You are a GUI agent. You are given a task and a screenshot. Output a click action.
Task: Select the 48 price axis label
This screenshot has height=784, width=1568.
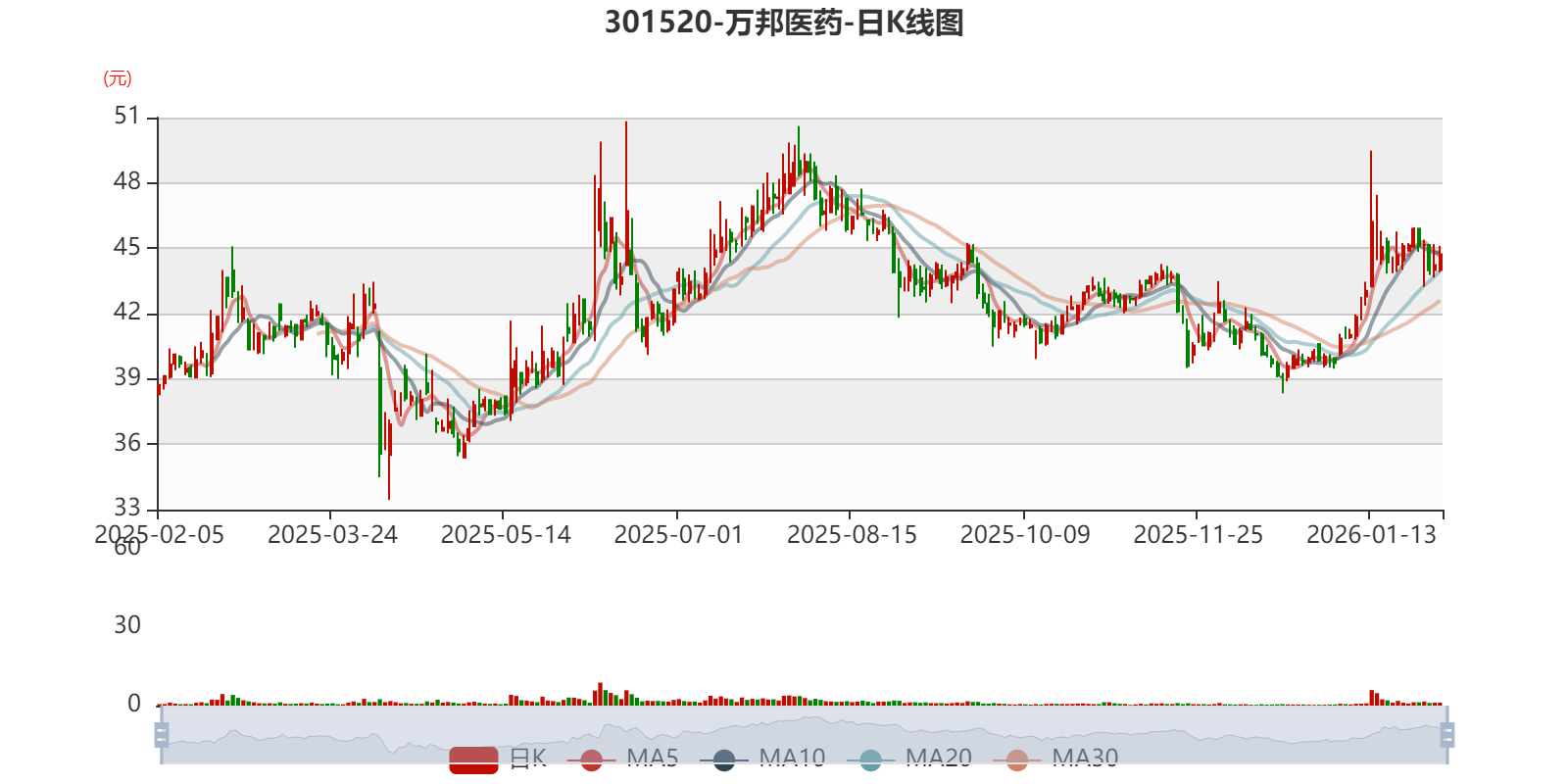(127, 181)
